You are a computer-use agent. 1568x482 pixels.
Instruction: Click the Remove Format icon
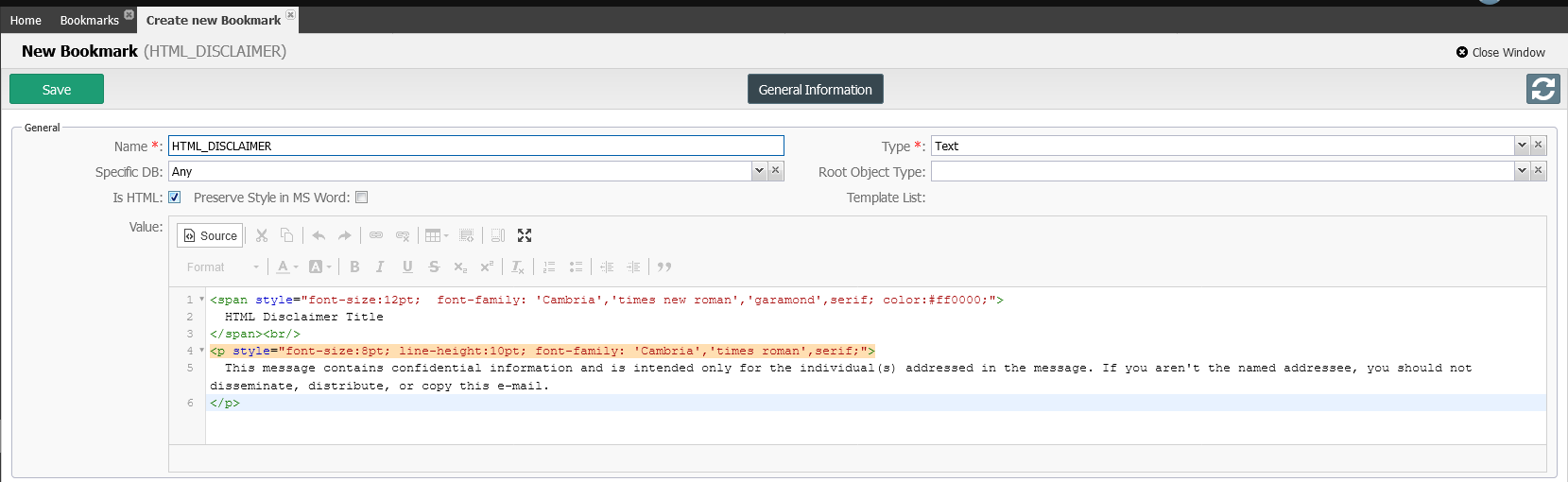(x=518, y=267)
